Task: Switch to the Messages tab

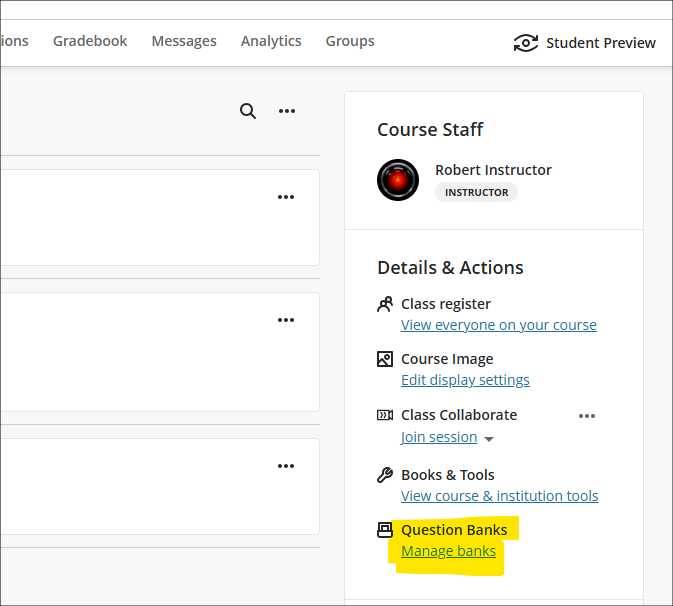Action: pos(184,41)
